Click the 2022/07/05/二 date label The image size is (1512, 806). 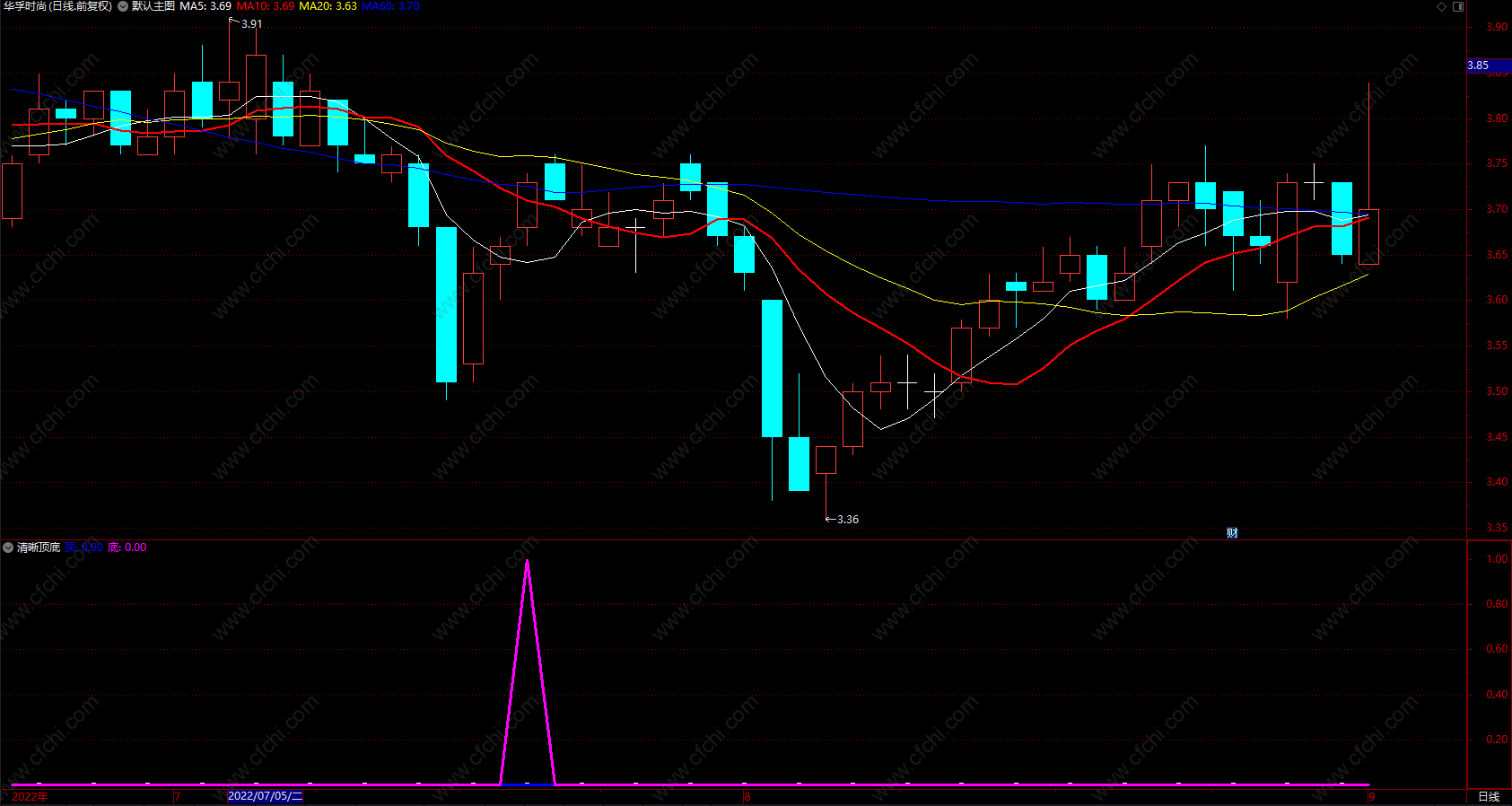[265, 796]
